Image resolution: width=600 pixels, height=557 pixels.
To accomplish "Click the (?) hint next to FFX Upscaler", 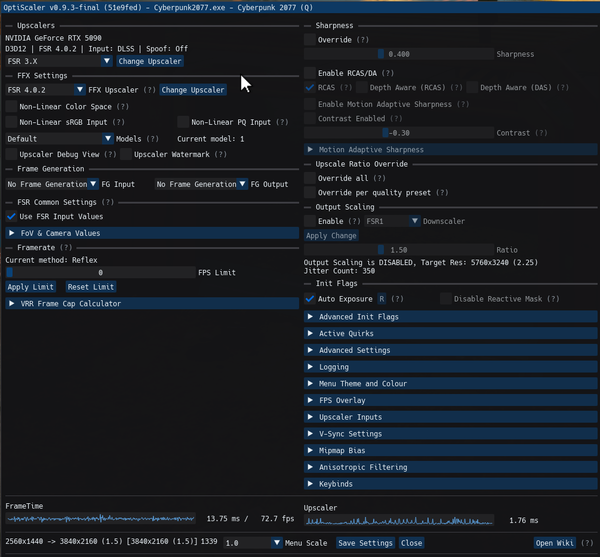I will tap(149, 90).
